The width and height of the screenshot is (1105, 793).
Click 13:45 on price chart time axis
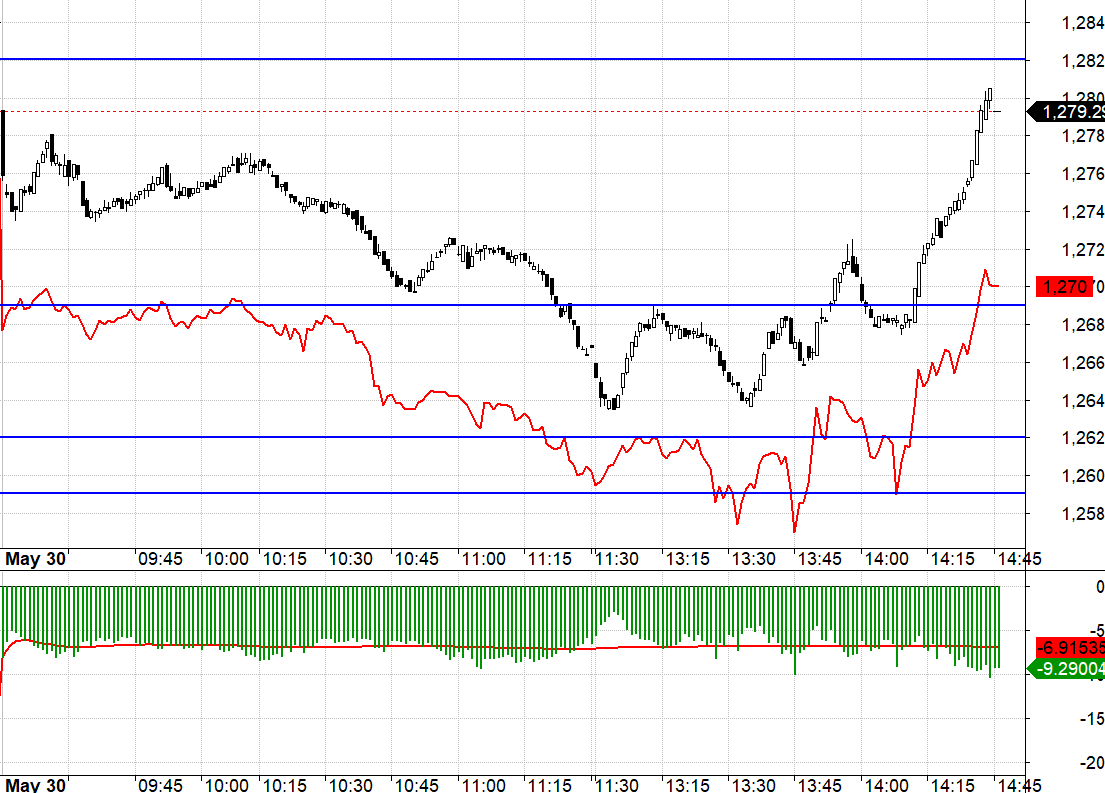click(820, 559)
